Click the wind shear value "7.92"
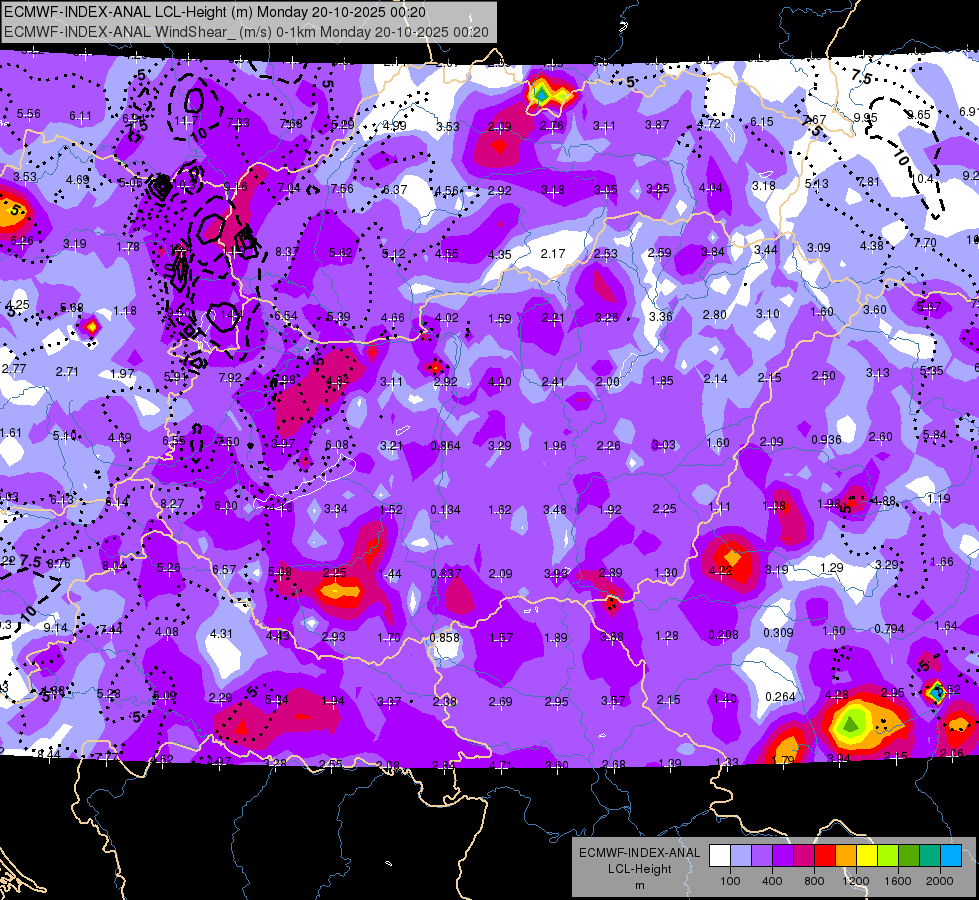 click(230, 377)
